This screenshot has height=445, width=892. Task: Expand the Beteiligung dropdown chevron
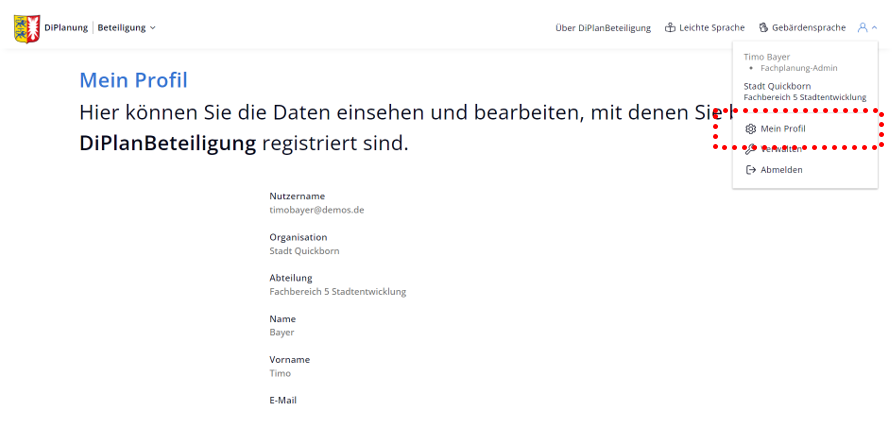coord(153,28)
